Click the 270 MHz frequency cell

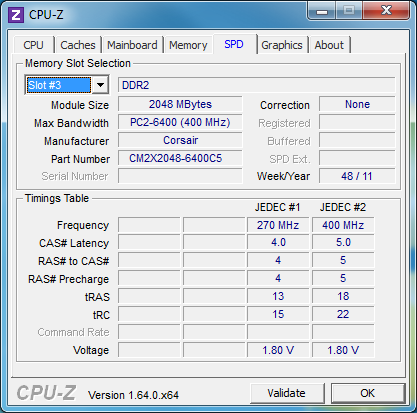[278, 225]
